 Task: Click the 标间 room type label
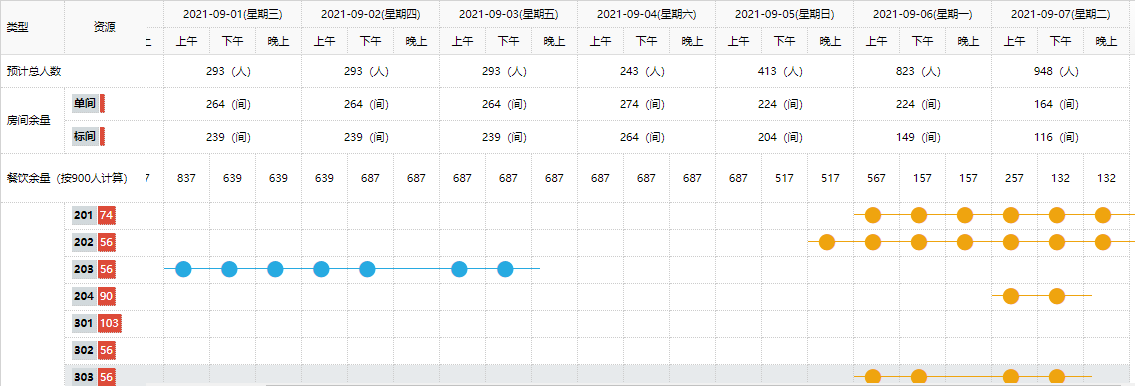tap(85, 136)
